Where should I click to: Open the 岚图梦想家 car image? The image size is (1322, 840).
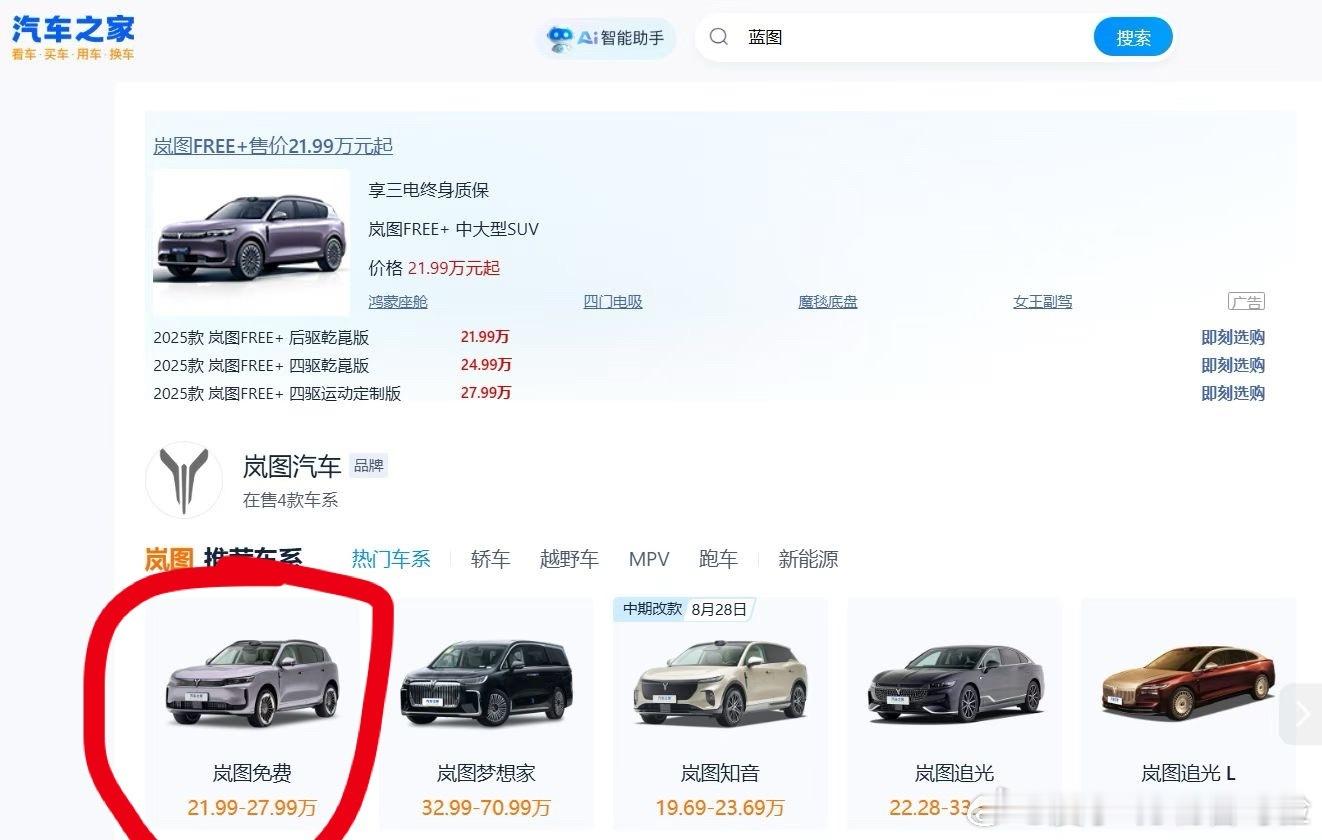point(487,684)
